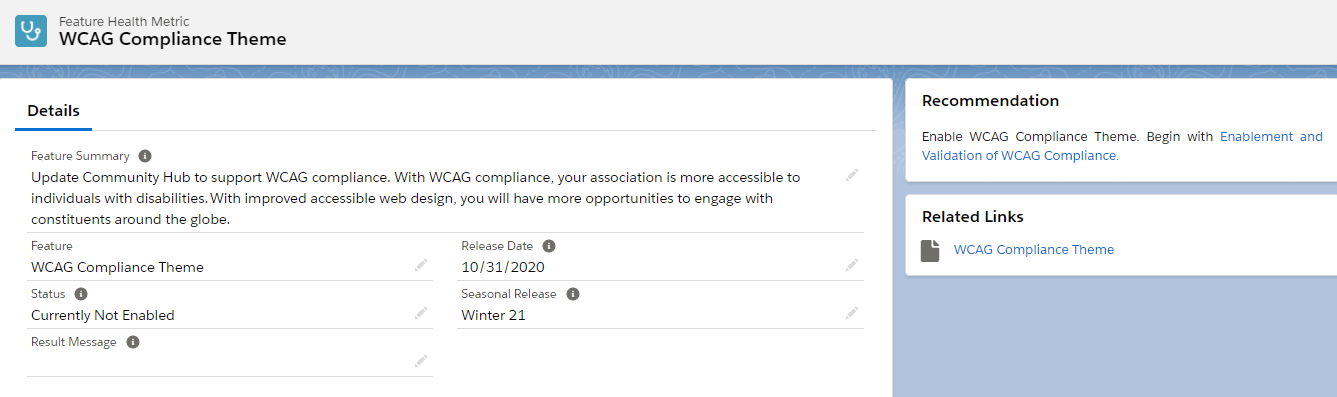Show info tooltip for Result Message
1337x397 pixels.
133,342
